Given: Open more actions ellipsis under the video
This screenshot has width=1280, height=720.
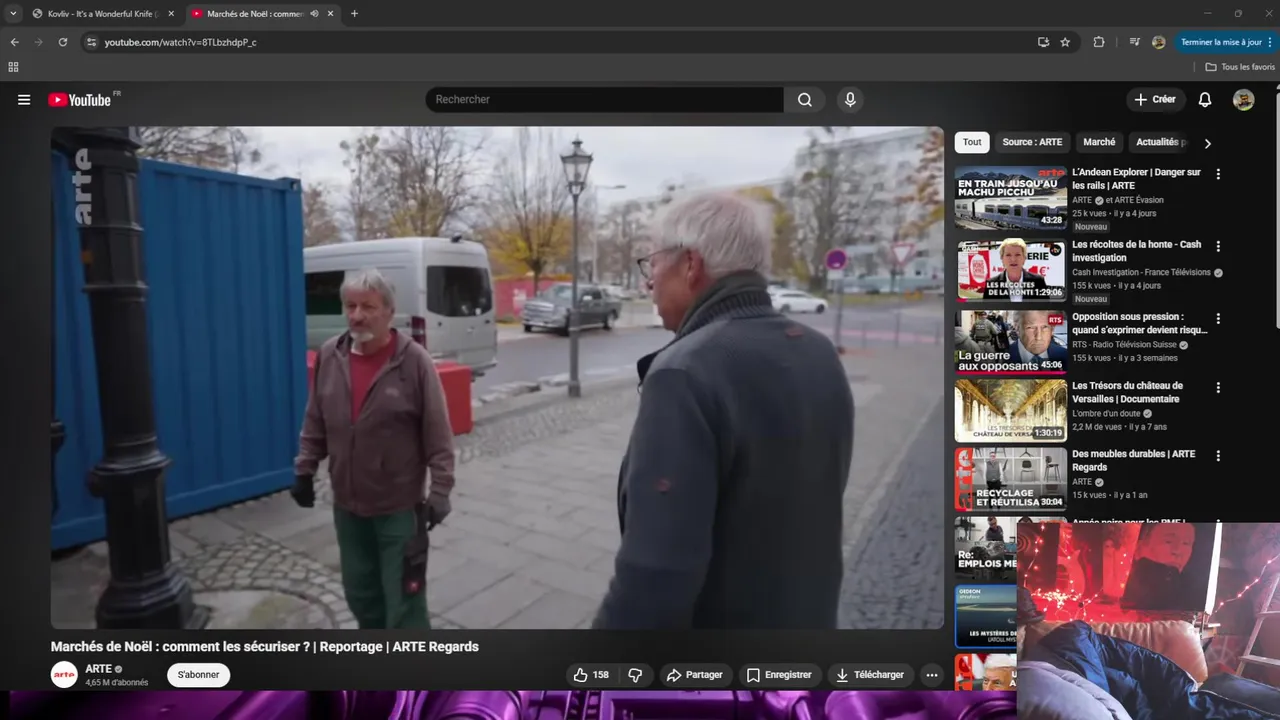Looking at the screenshot, I should (x=932, y=675).
